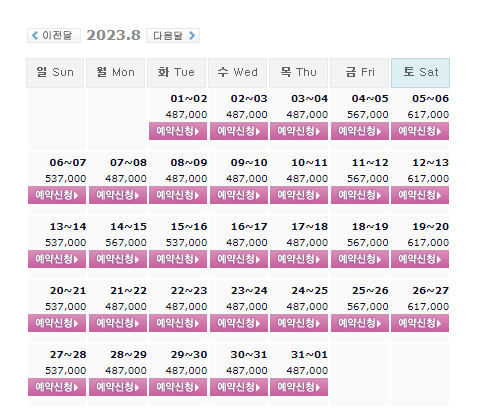Request reservation for 17~18
The height and width of the screenshot is (419, 479).
[299, 259]
